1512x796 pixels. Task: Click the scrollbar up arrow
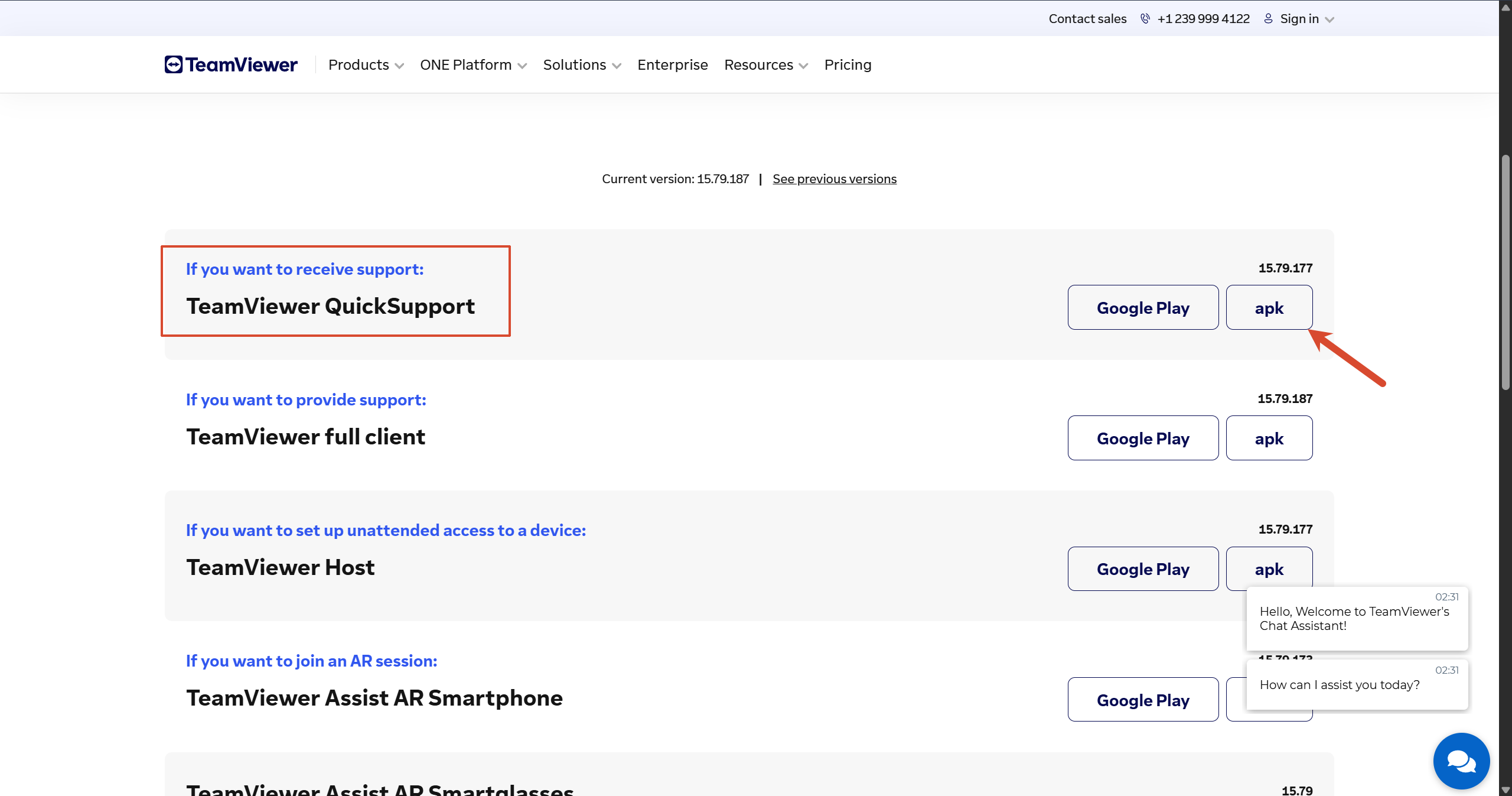coord(1506,7)
